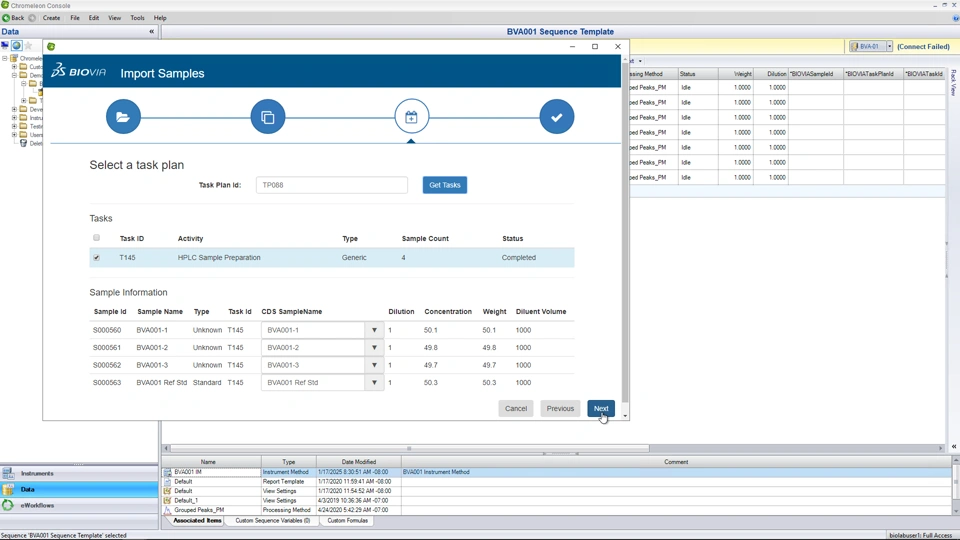
Task: Open the Edit menu
Action: (x=94, y=18)
